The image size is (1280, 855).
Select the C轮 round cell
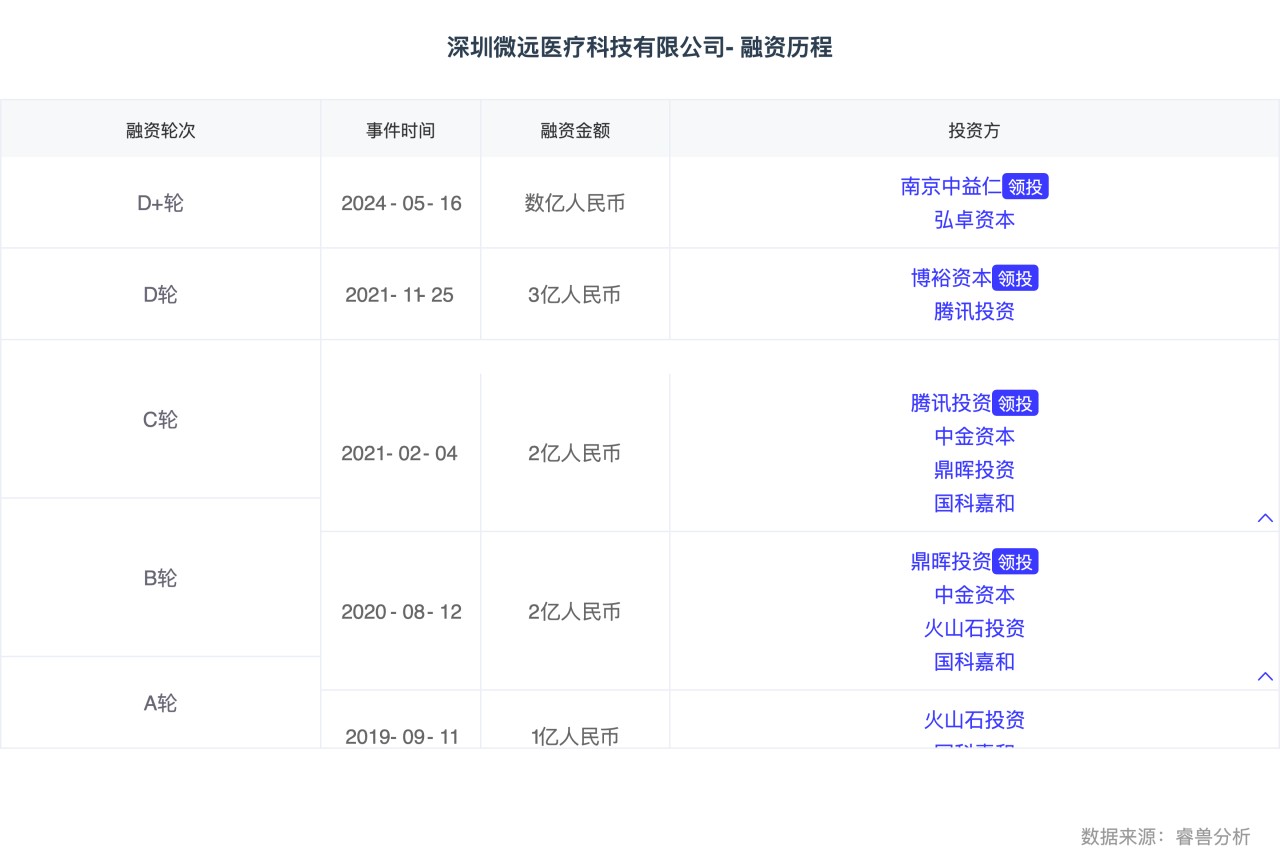pos(160,420)
